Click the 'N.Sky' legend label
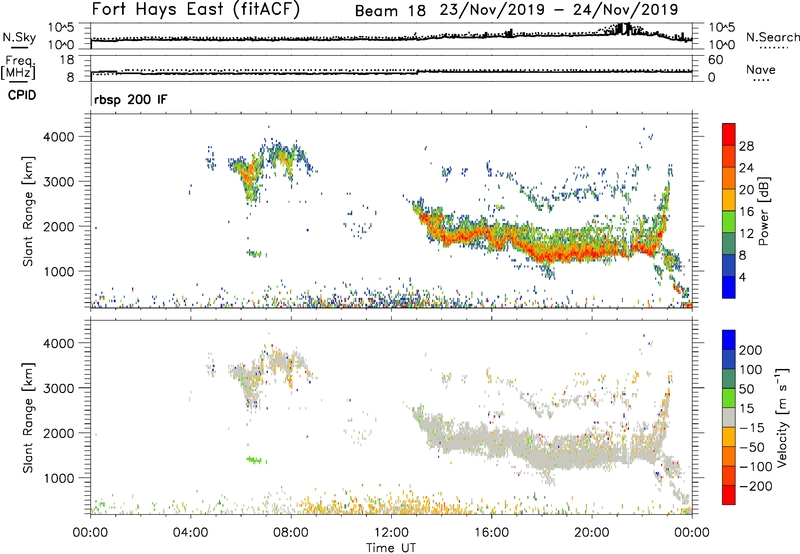 coord(19,37)
